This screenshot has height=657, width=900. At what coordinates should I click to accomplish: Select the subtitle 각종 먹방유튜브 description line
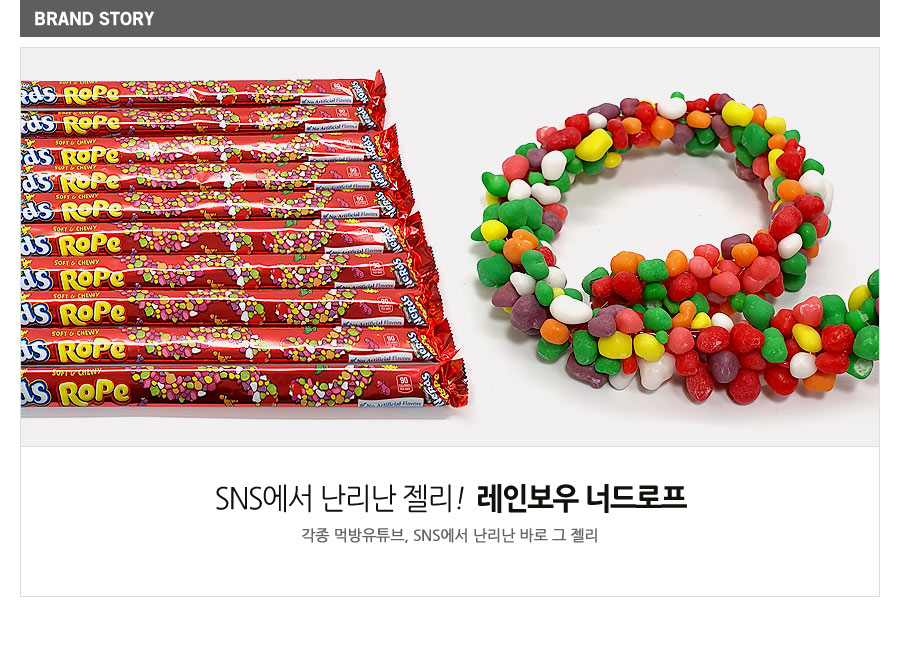(x=449, y=535)
